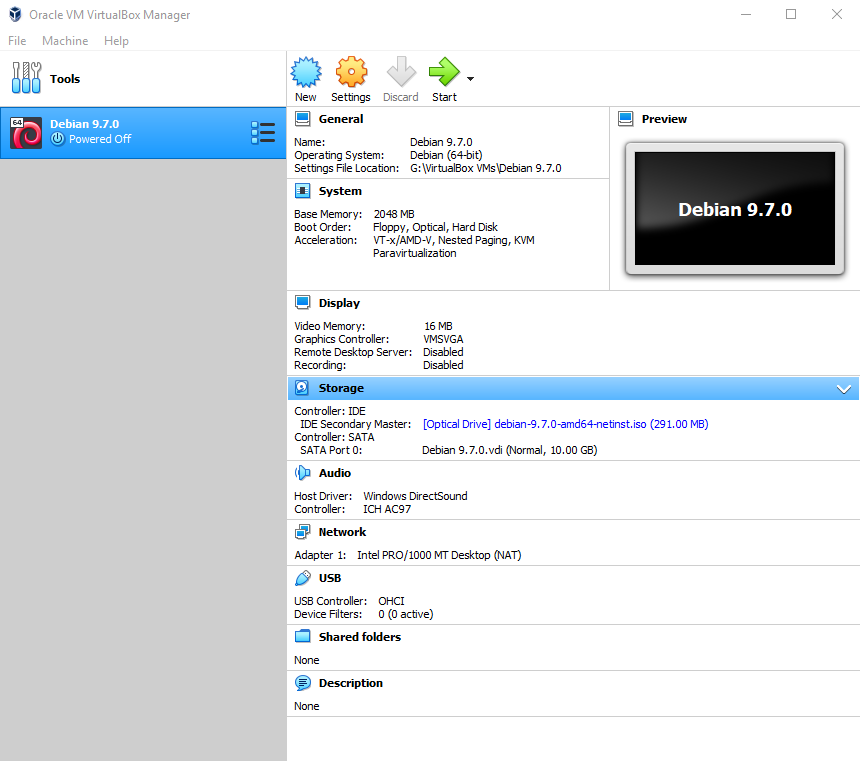Click the Remote Desktop Server Disabled value

point(443,352)
